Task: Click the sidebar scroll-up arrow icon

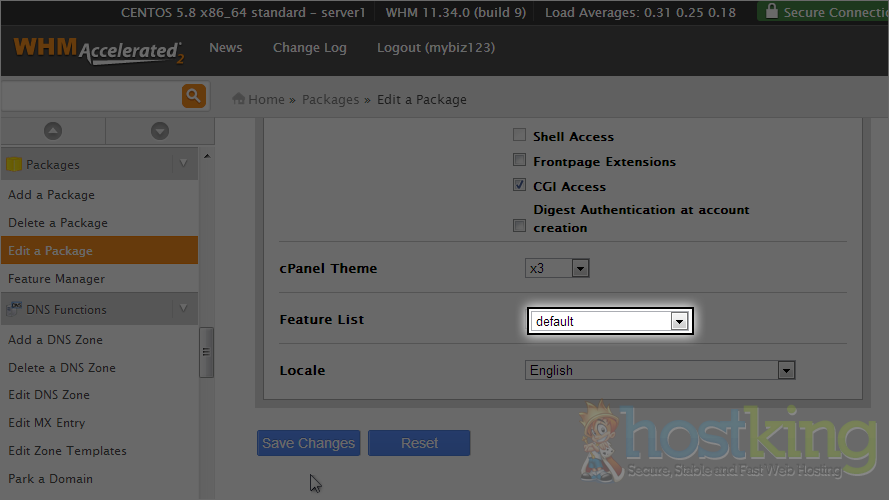Action: tap(53, 131)
